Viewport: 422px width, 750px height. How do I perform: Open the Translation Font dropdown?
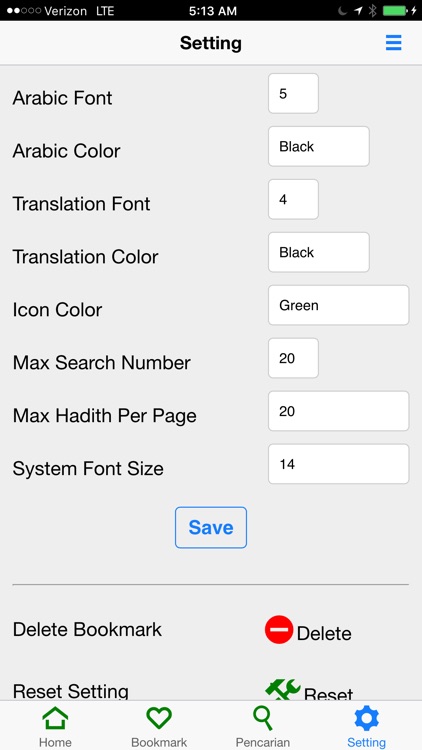pos(293,199)
